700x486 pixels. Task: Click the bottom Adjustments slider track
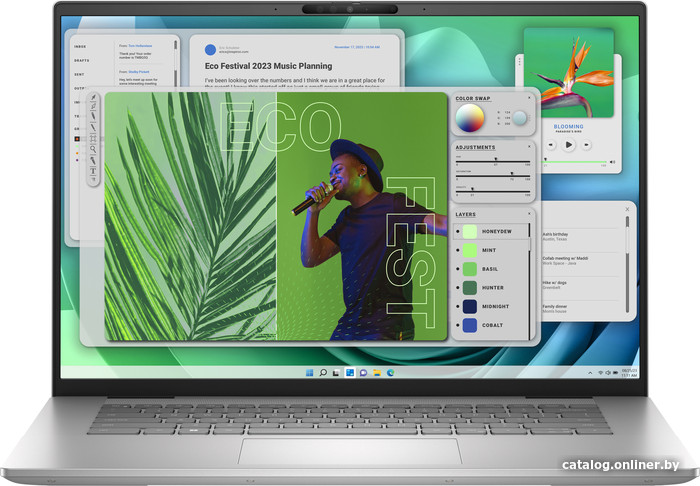pyautogui.click(x=493, y=191)
